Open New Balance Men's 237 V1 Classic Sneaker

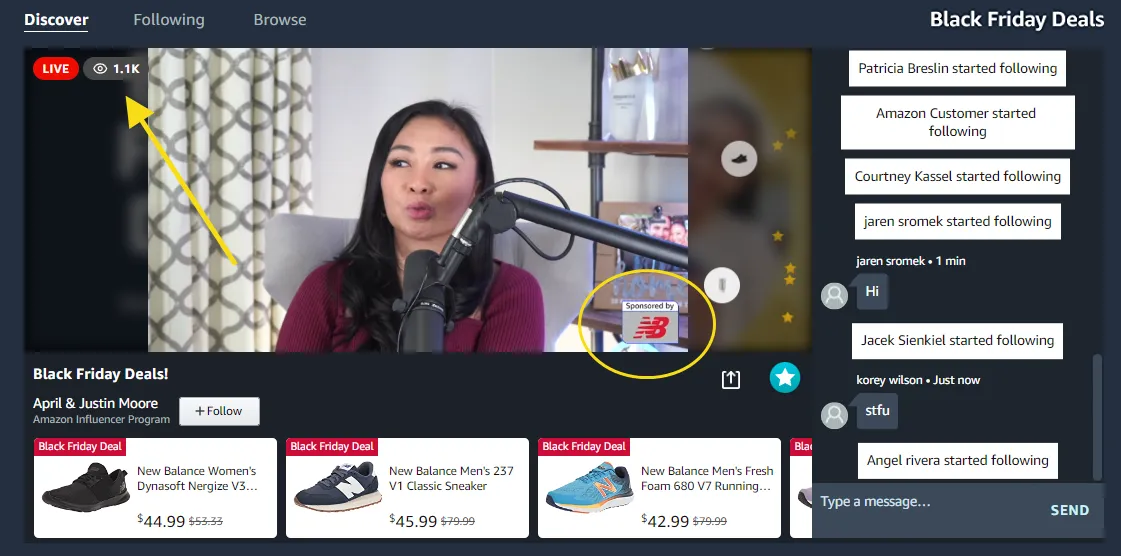coord(407,488)
